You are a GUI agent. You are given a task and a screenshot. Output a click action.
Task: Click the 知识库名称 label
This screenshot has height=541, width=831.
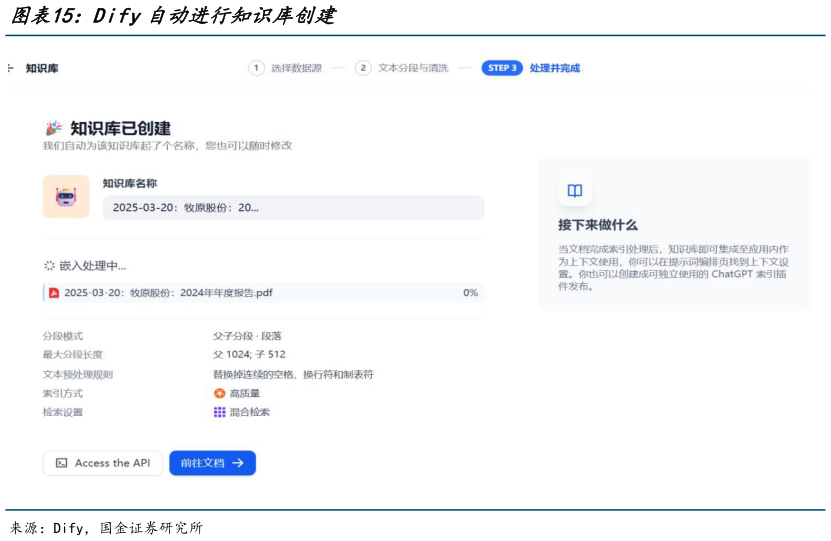130,183
